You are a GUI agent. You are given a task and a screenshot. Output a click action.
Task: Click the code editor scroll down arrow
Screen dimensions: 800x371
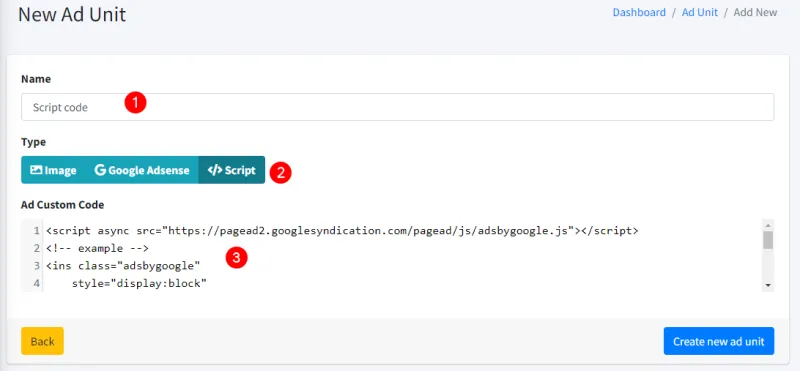click(768, 286)
